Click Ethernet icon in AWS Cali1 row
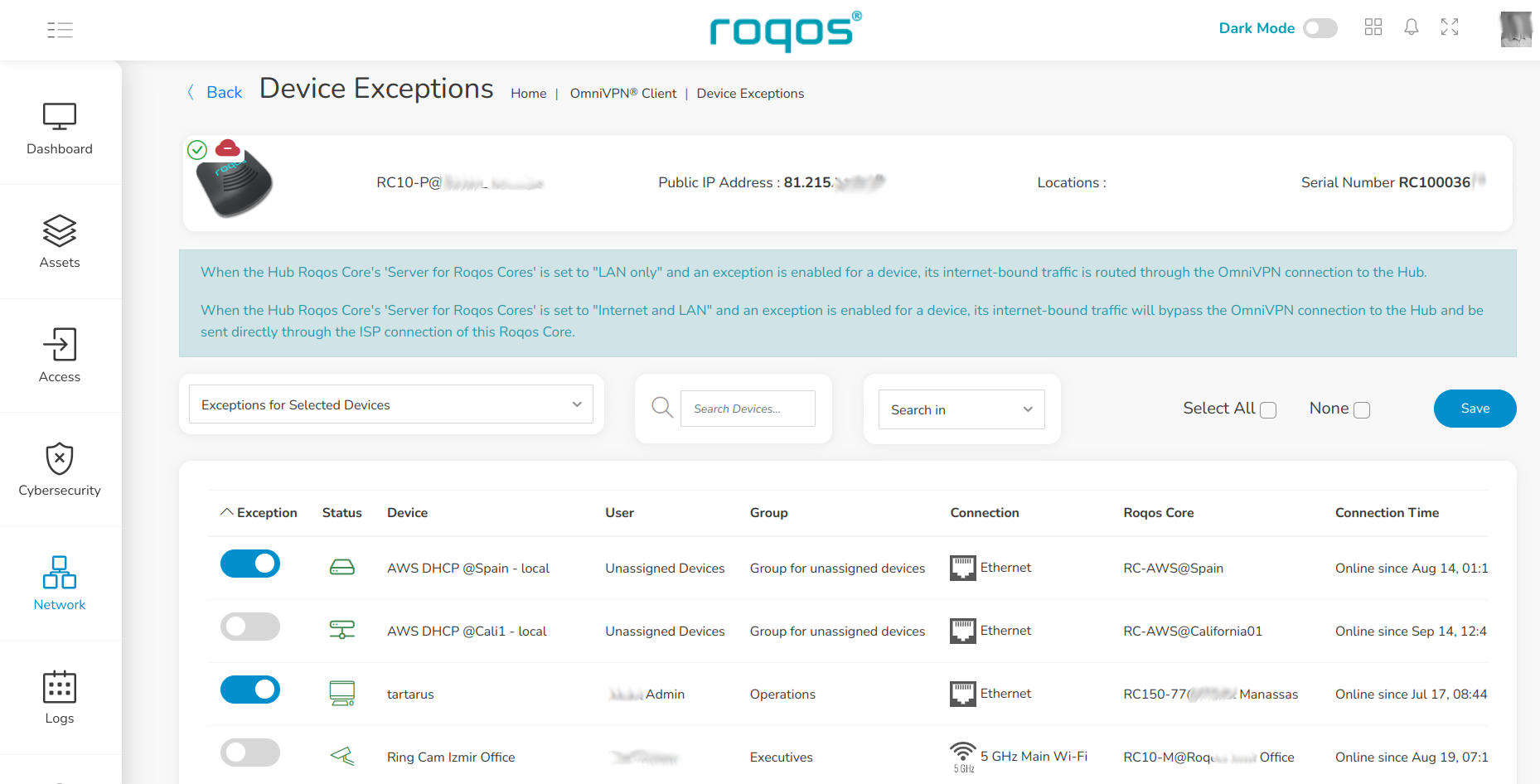This screenshot has height=784, width=1540. tap(963, 631)
